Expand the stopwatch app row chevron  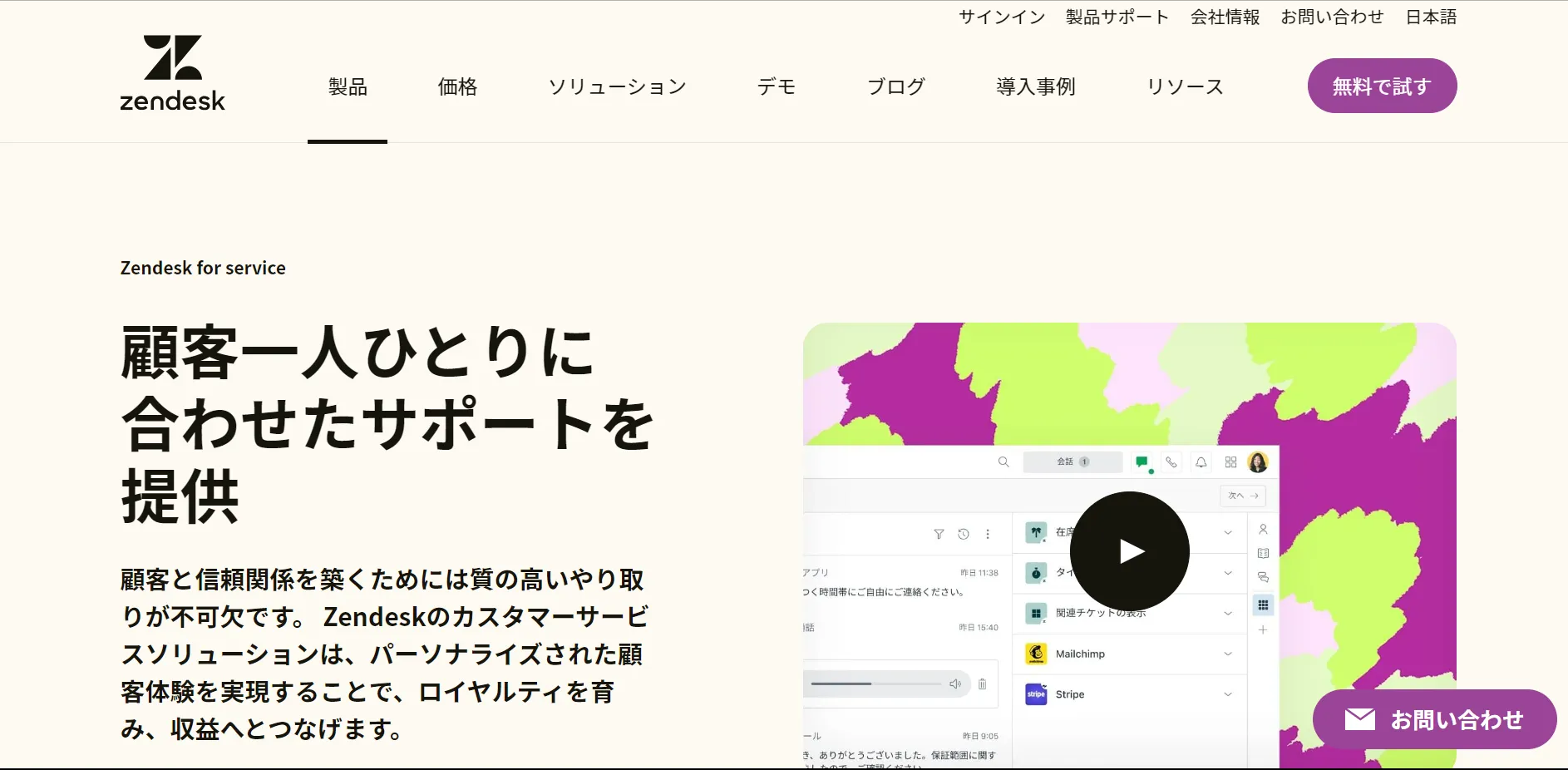coord(1228,573)
